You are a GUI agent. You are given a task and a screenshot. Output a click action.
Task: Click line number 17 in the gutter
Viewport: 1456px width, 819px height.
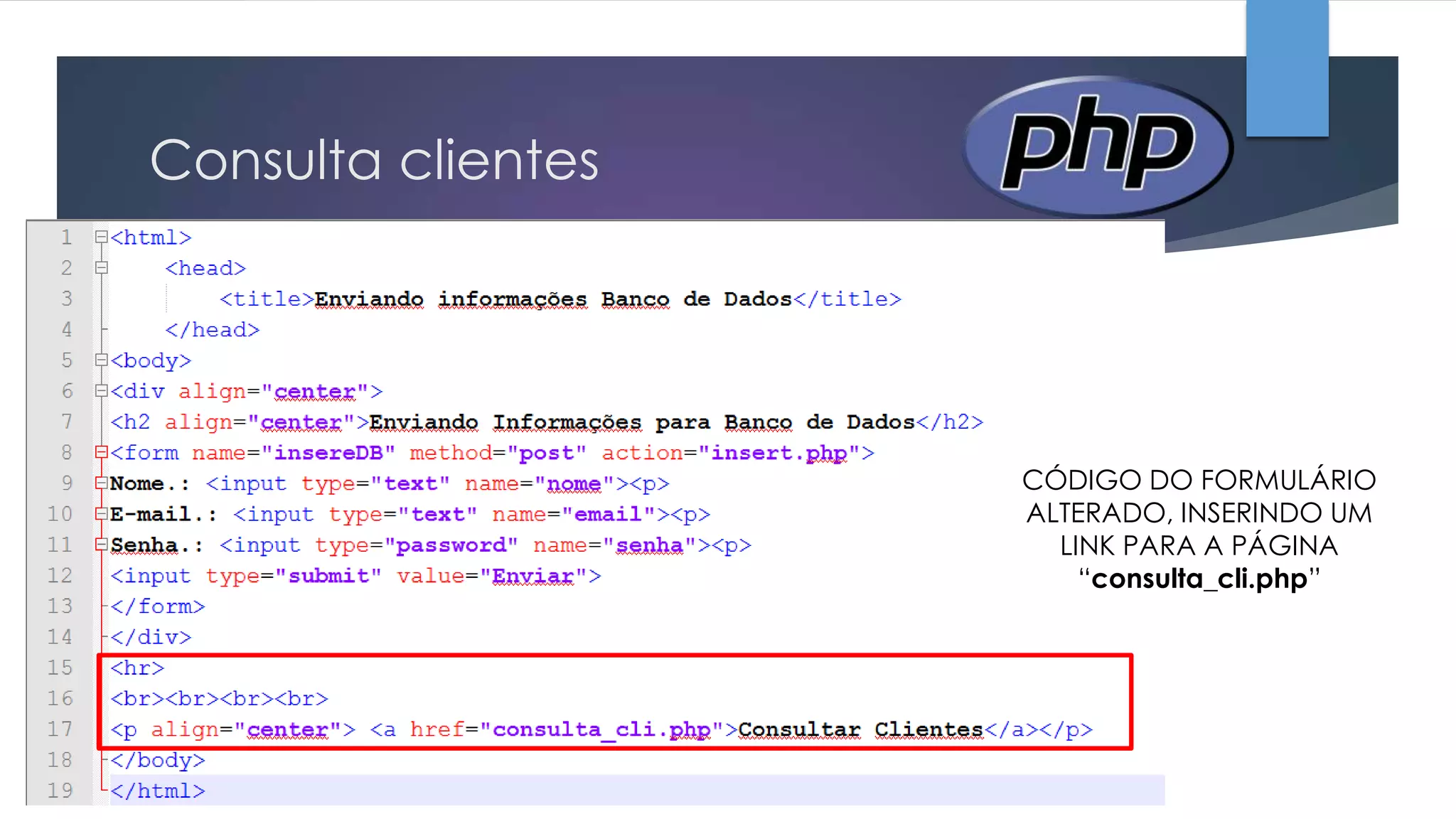tap(60, 729)
